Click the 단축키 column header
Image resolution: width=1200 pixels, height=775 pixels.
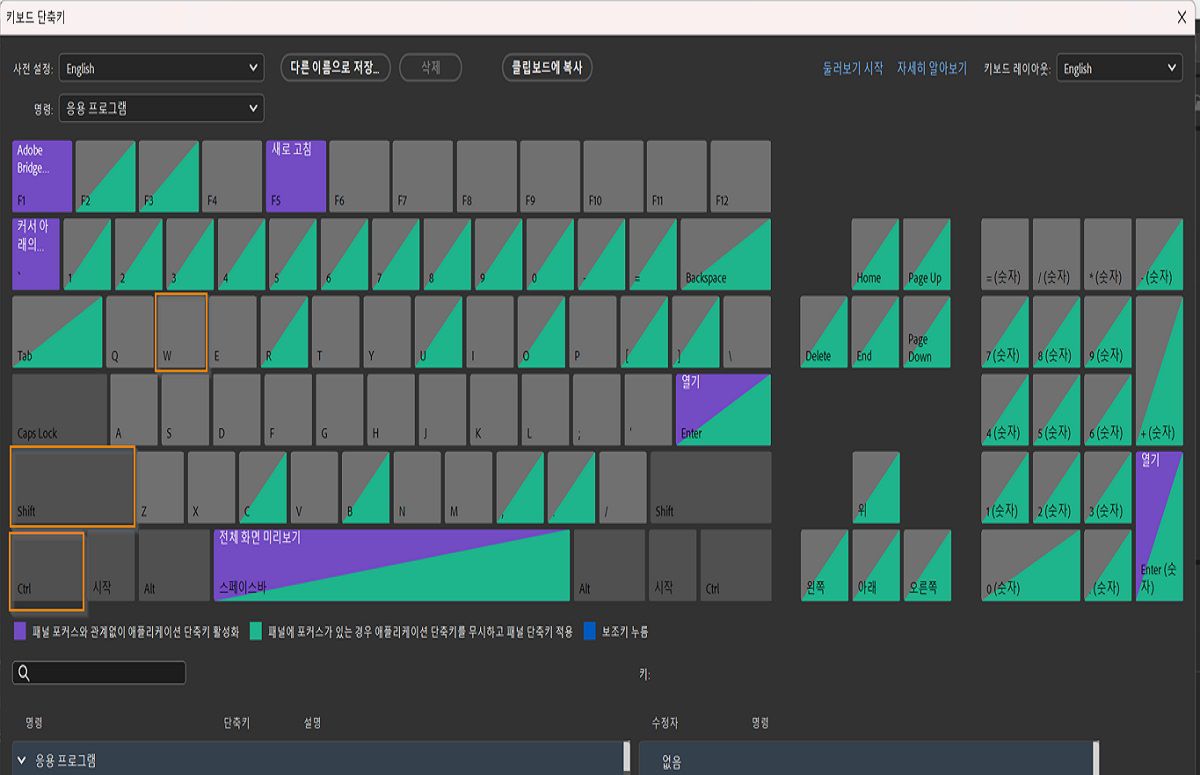click(x=237, y=722)
